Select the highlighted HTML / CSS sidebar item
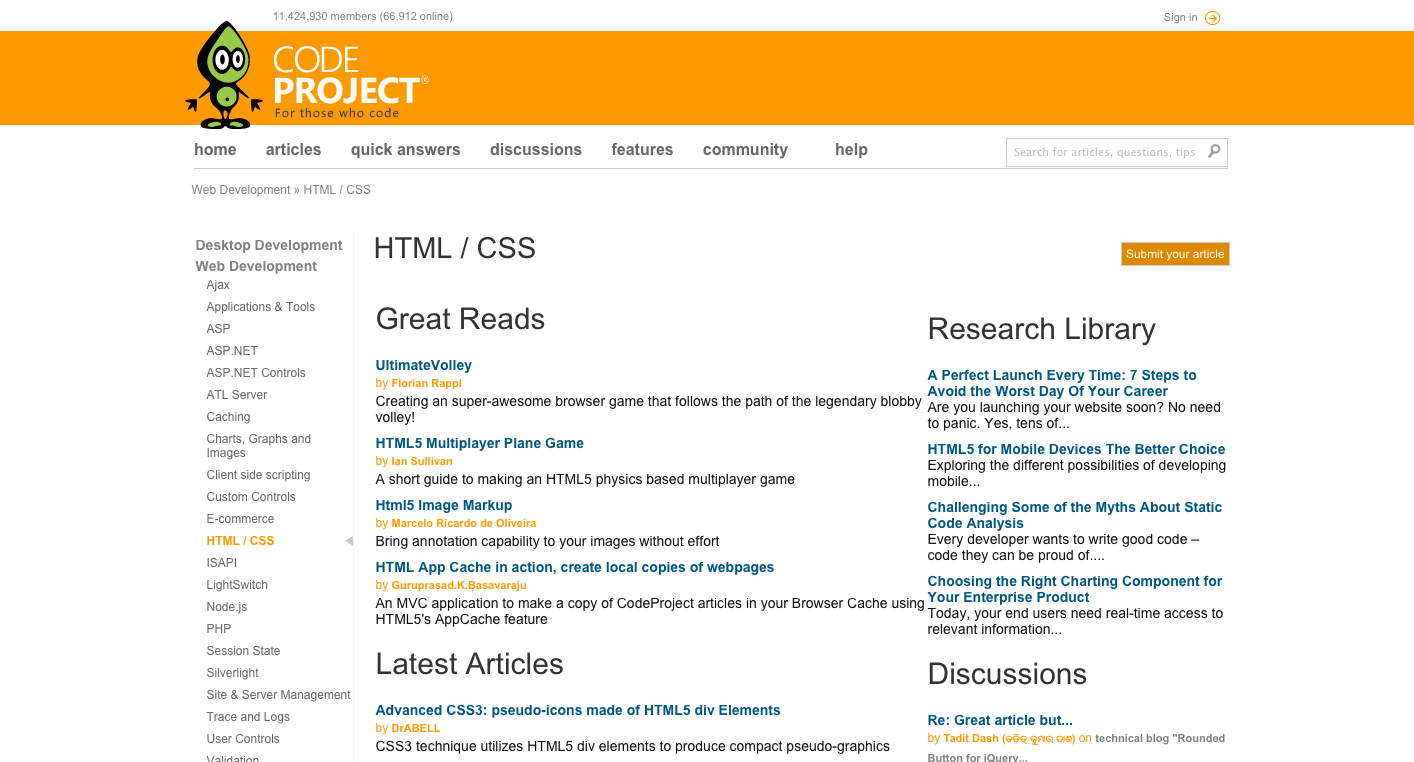The height and width of the screenshot is (762, 1414). click(x=240, y=541)
